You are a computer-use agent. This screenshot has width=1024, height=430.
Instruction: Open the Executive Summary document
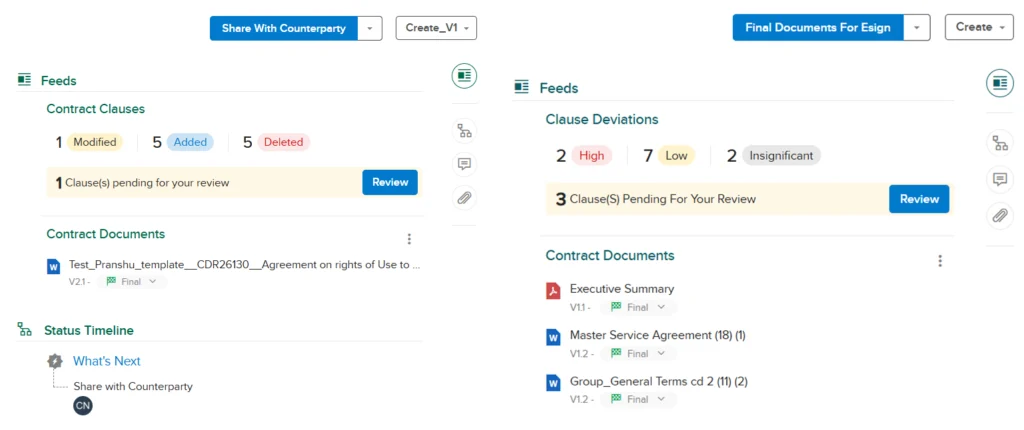pos(622,288)
